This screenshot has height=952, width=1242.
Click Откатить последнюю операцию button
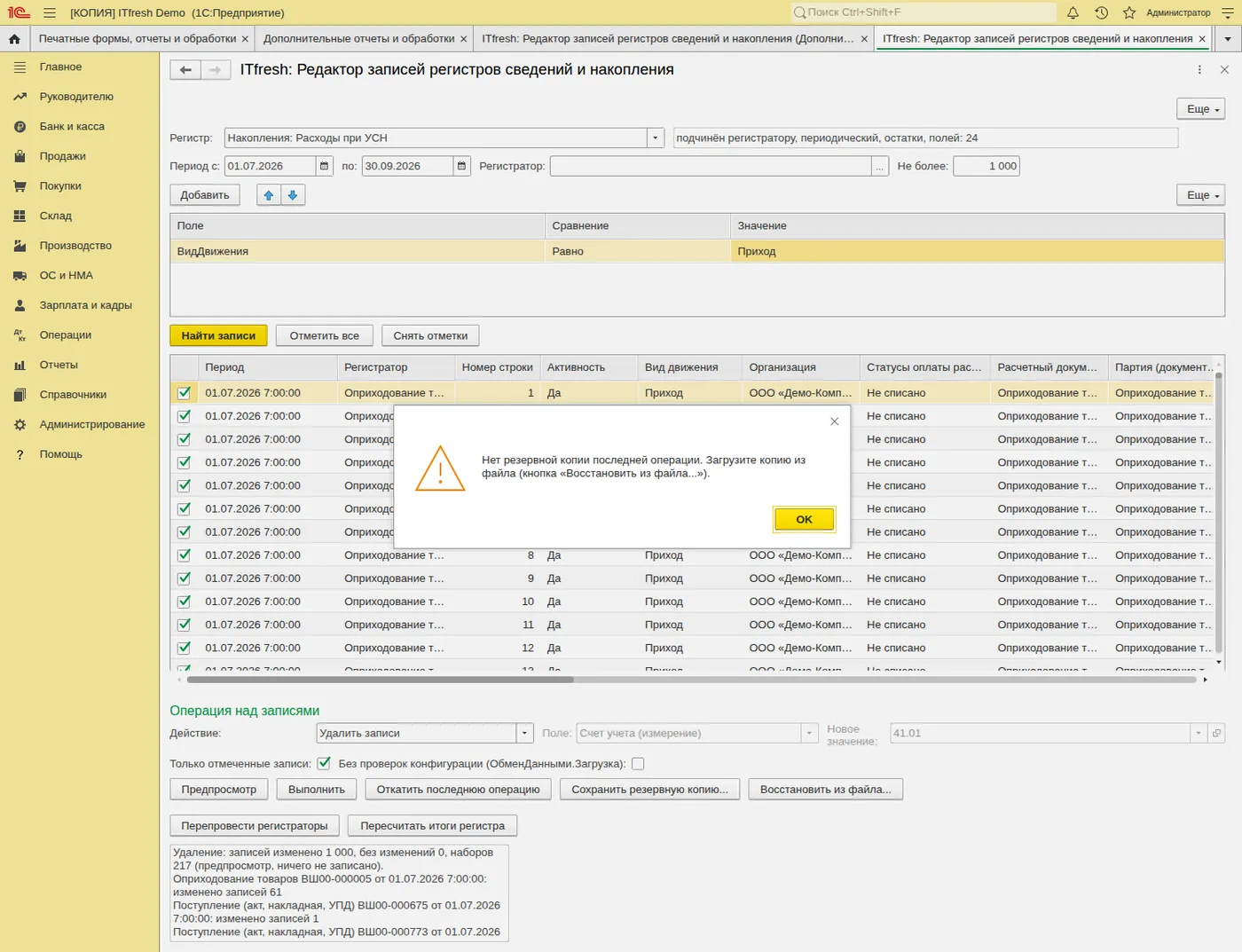pyautogui.click(x=458, y=790)
